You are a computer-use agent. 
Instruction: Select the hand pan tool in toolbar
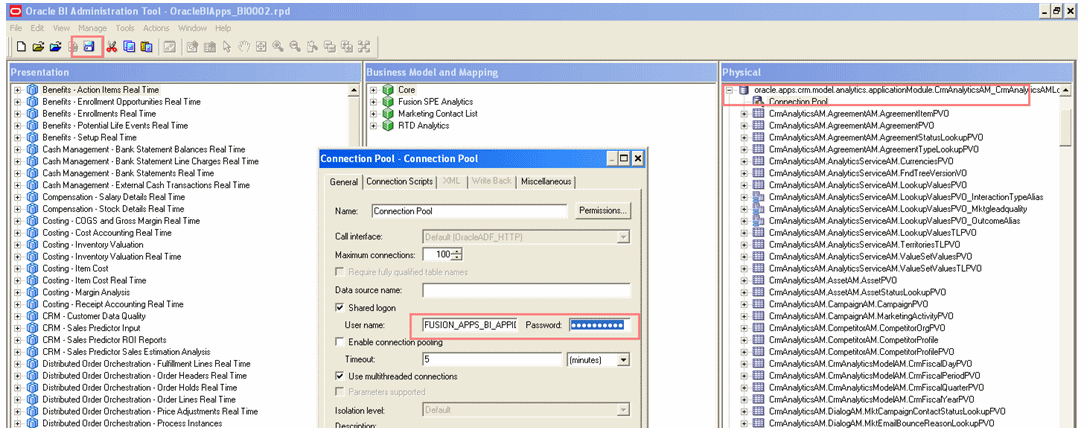coord(243,46)
